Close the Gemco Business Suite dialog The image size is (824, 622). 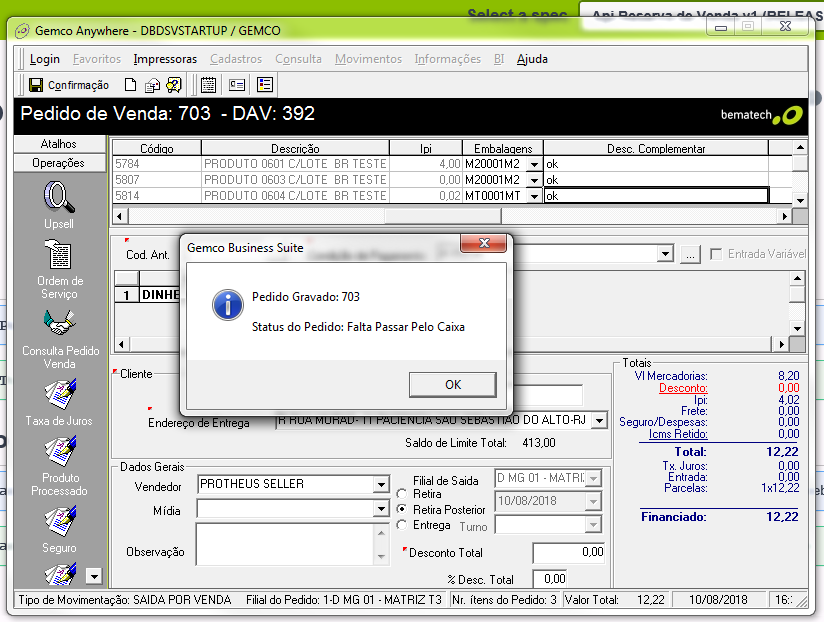tap(484, 243)
